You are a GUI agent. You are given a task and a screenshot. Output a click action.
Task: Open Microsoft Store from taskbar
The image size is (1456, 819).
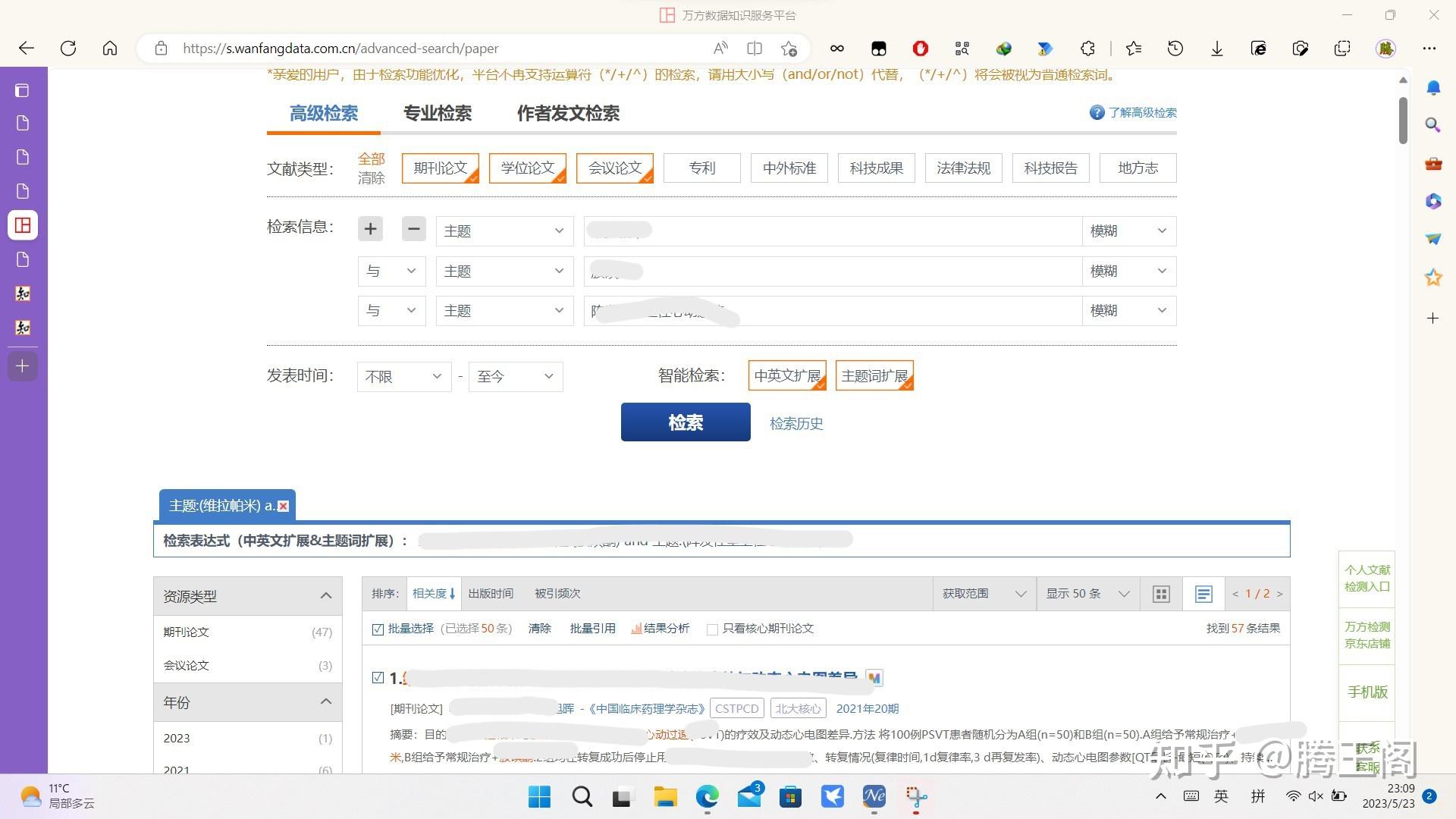point(790,796)
